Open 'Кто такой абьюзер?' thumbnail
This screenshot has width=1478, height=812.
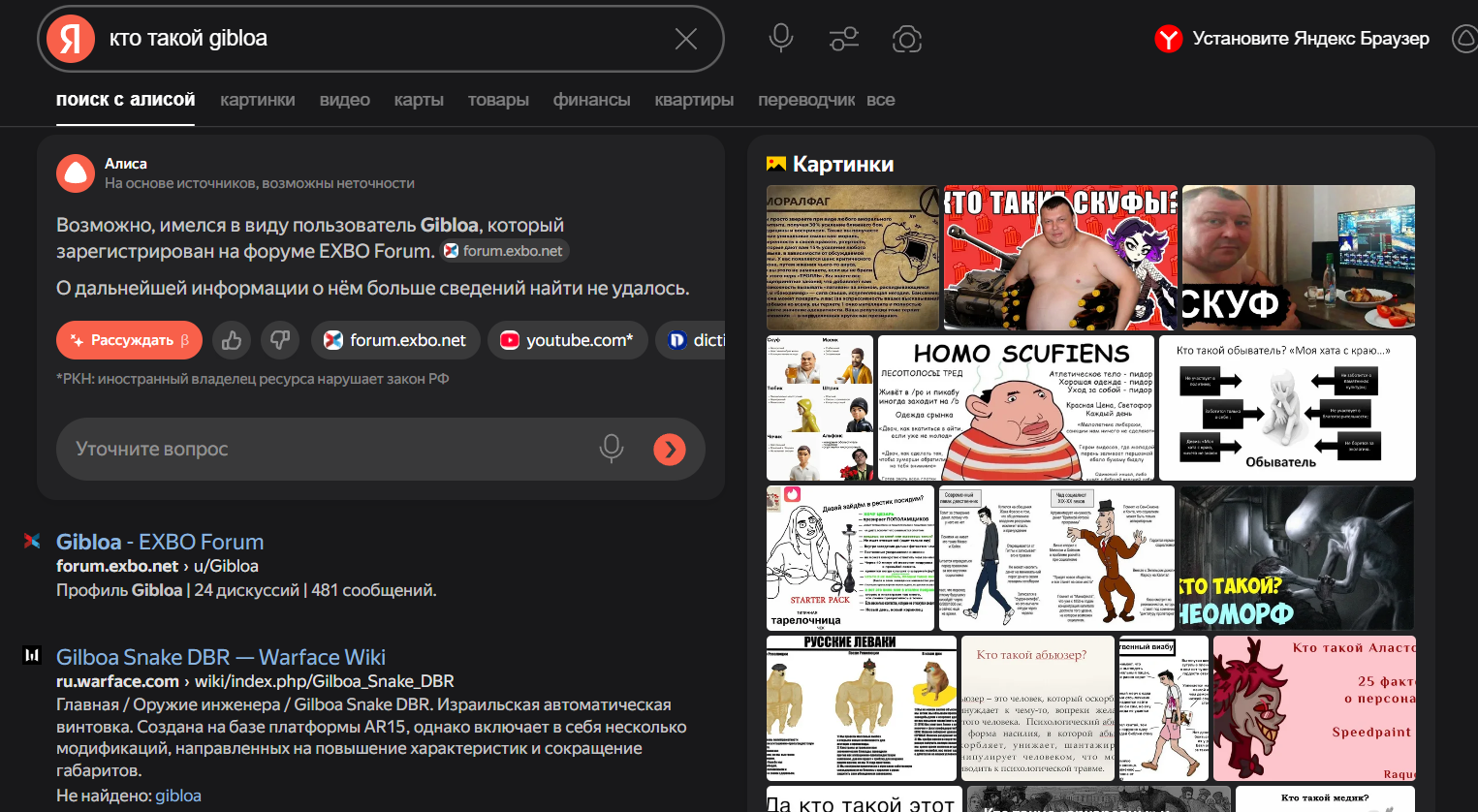tap(1038, 708)
